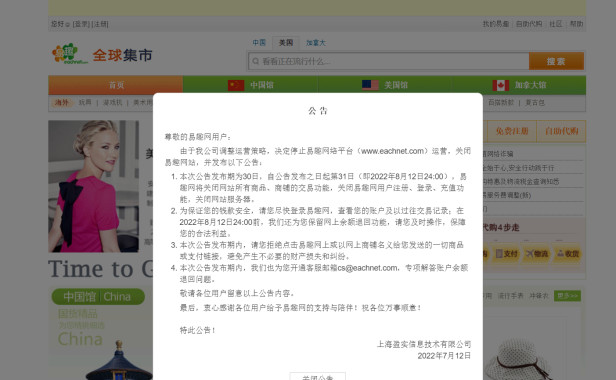Image resolution: width=616 pixels, height=380 pixels.
Task: Click the 百搭新款 category link
Action: (x=501, y=103)
